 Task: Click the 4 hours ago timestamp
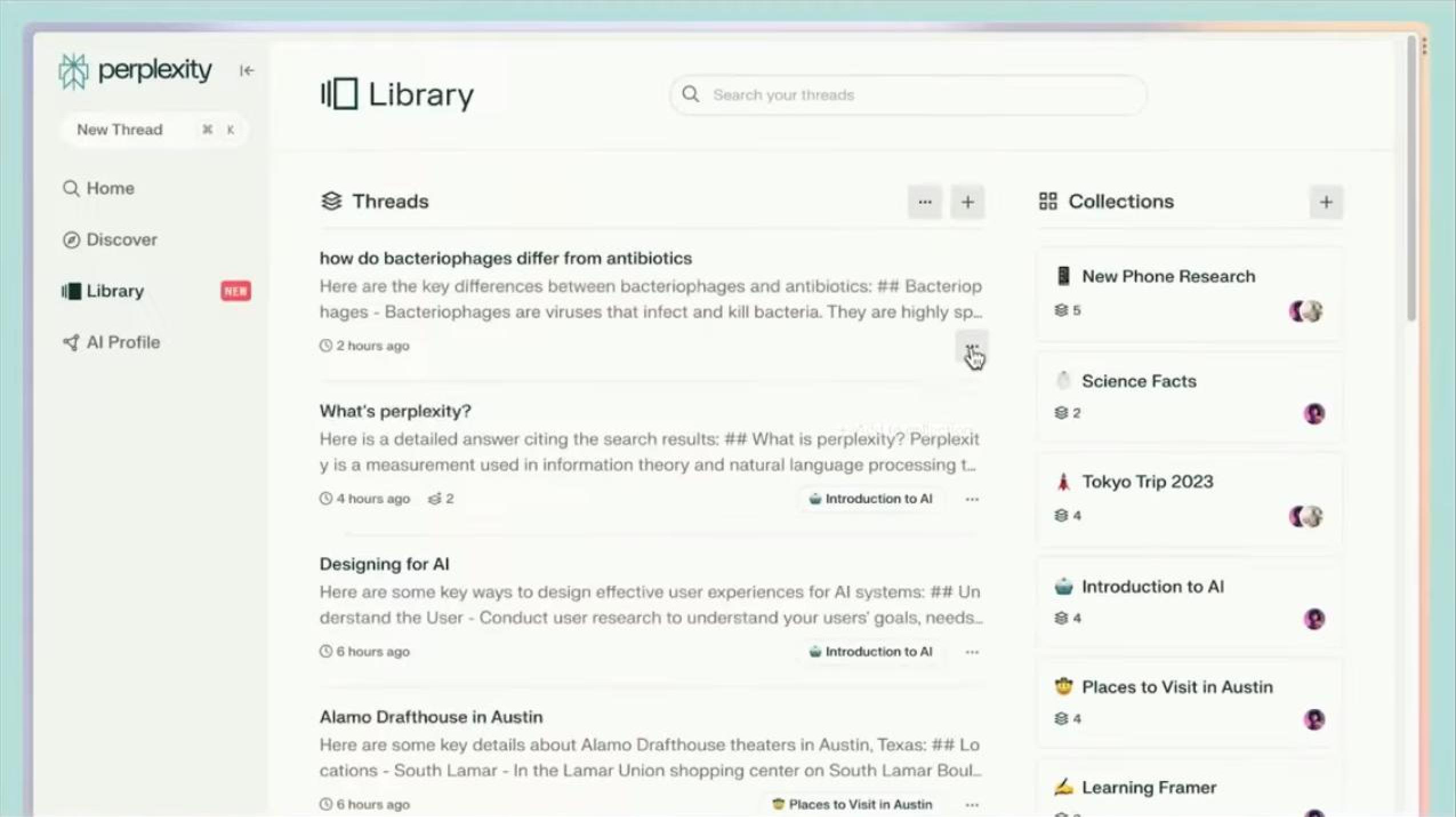pyautogui.click(x=364, y=499)
